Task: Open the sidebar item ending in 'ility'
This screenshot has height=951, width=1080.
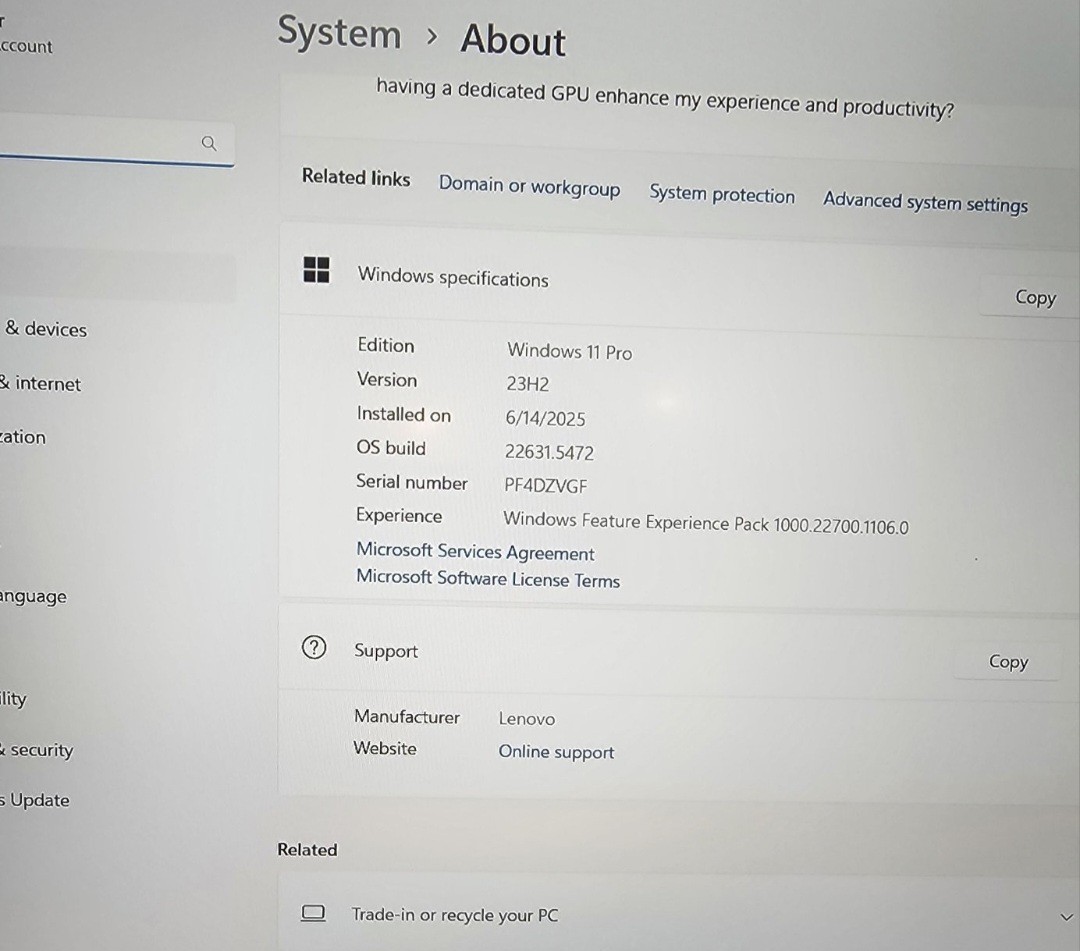Action: tap(13, 699)
